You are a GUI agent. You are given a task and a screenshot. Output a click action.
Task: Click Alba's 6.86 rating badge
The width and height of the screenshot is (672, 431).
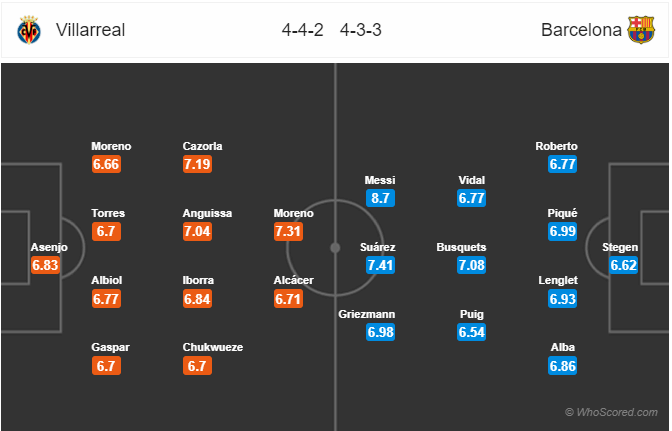tap(562, 366)
